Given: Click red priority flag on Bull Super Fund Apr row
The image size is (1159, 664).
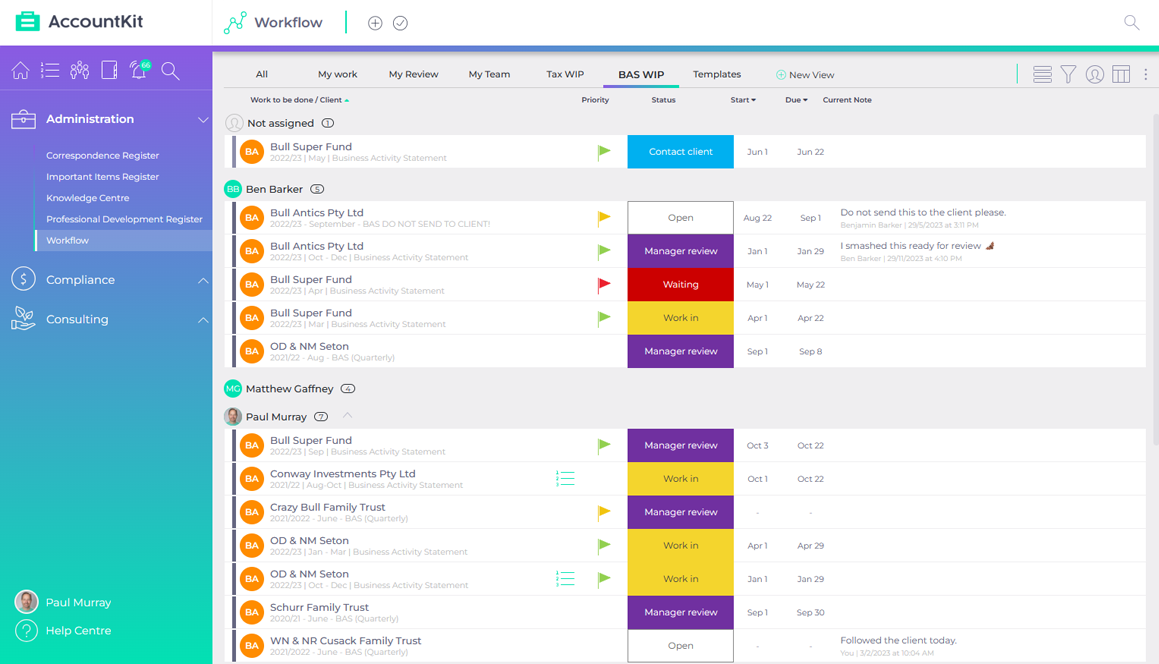Looking at the screenshot, I should click(x=604, y=285).
